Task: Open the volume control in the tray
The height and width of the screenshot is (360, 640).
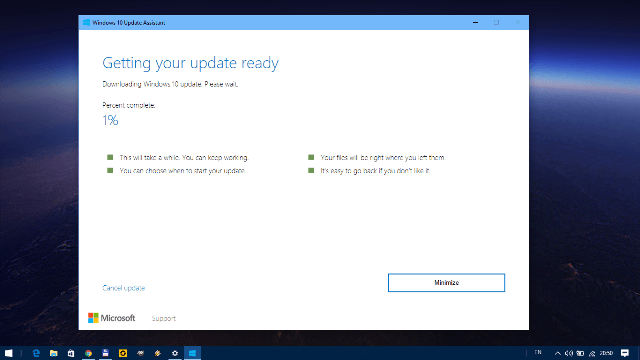Action: point(569,353)
